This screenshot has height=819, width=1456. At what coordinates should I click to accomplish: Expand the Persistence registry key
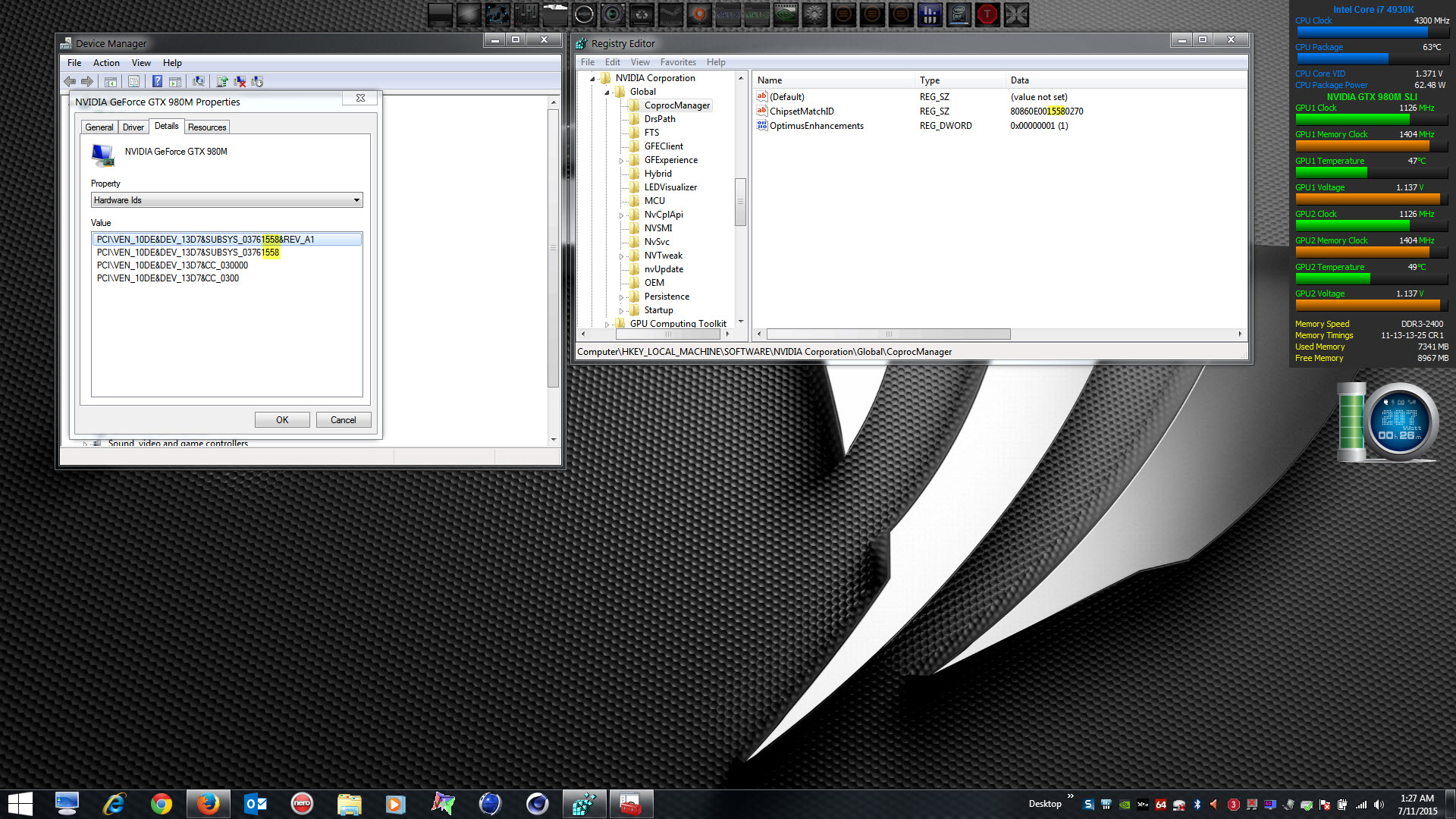click(621, 297)
